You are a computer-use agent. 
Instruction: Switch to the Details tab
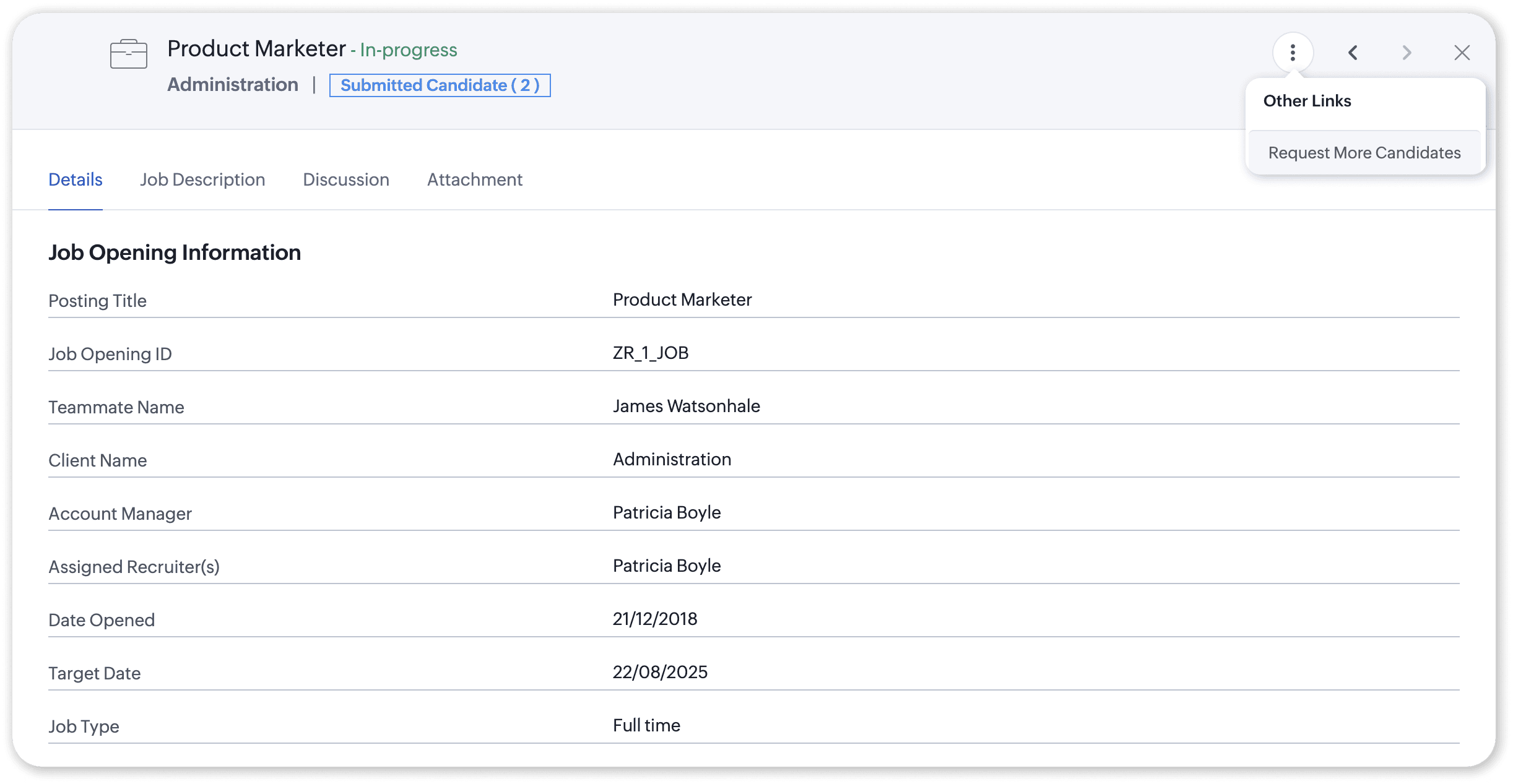pos(76,179)
